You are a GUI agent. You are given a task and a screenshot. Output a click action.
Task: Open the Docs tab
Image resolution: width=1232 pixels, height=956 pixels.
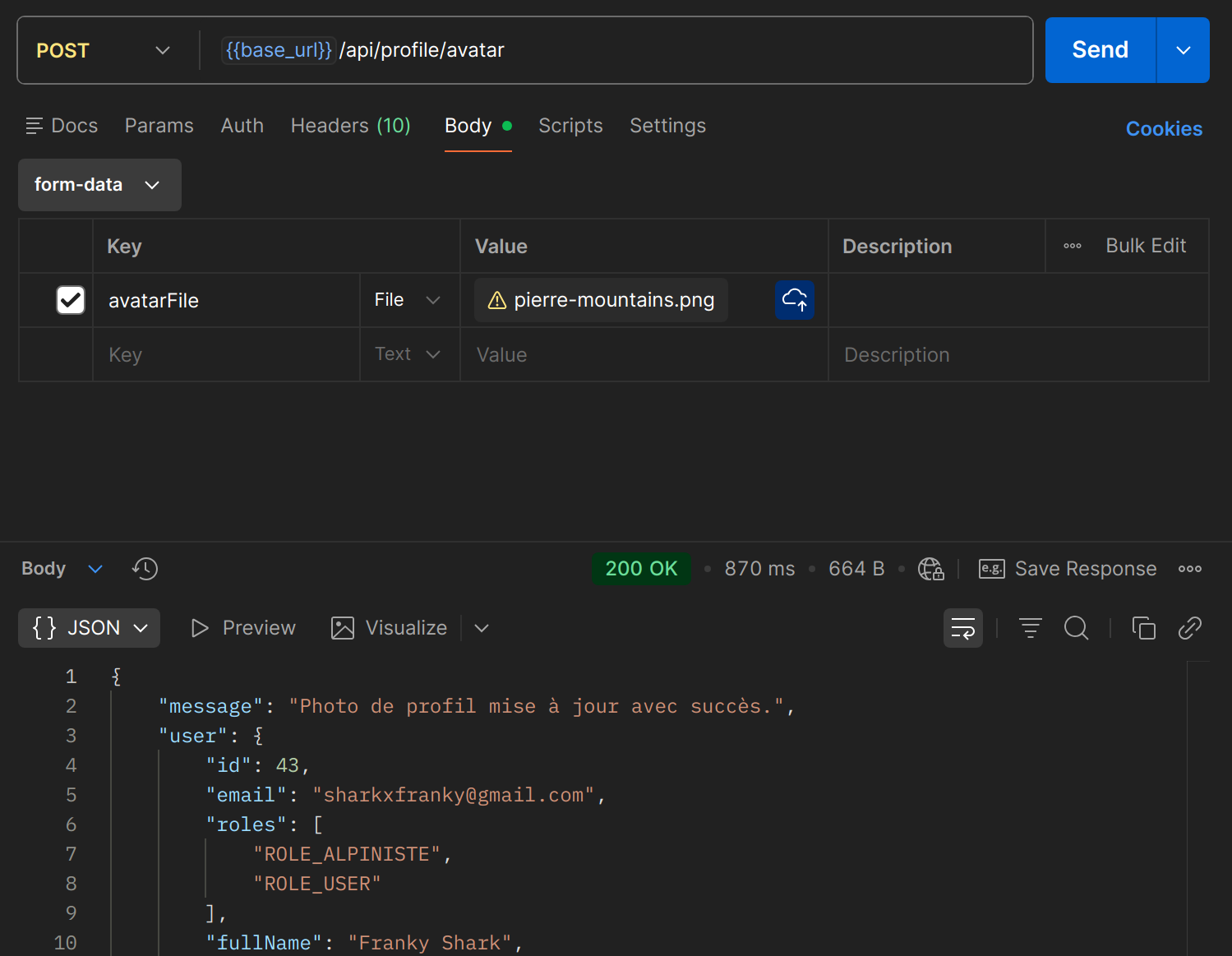(62, 126)
